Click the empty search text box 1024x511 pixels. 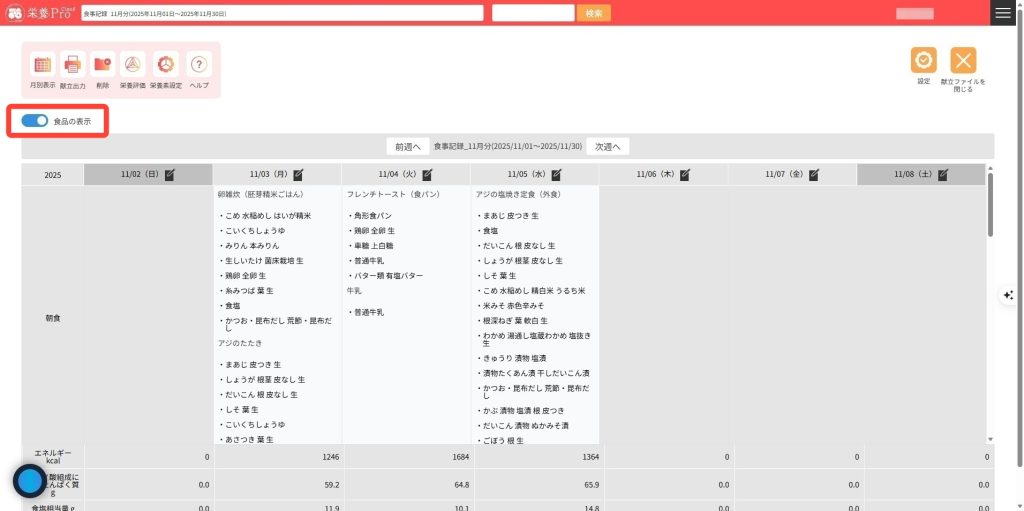[x=532, y=13]
